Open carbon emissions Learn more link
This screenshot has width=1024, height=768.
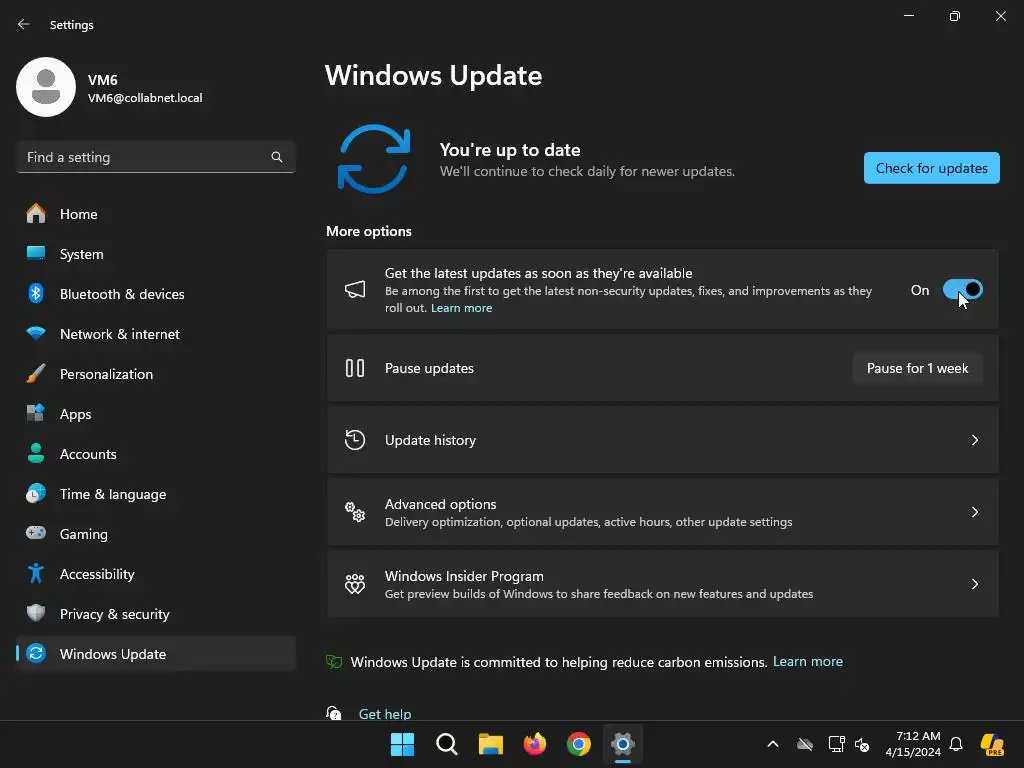pyautogui.click(x=807, y=662)
